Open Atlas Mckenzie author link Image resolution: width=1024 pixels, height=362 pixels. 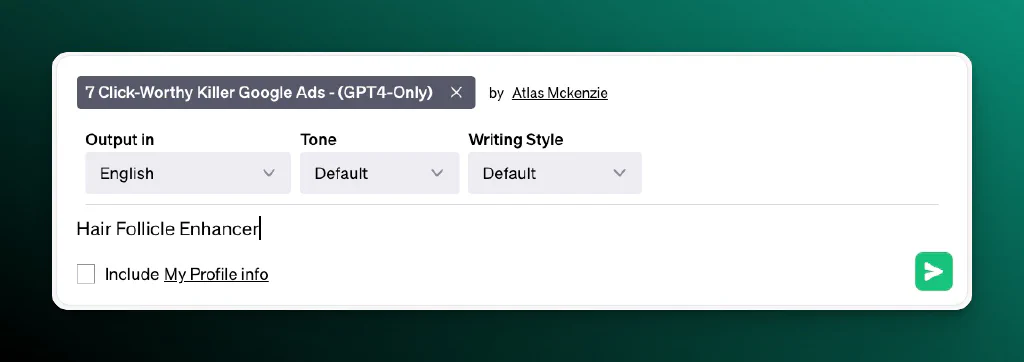click(560, 93)
